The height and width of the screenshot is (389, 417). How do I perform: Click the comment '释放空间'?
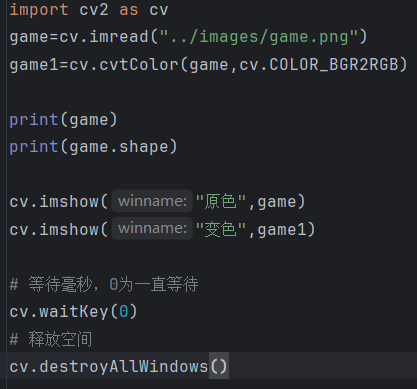(51, 339)
